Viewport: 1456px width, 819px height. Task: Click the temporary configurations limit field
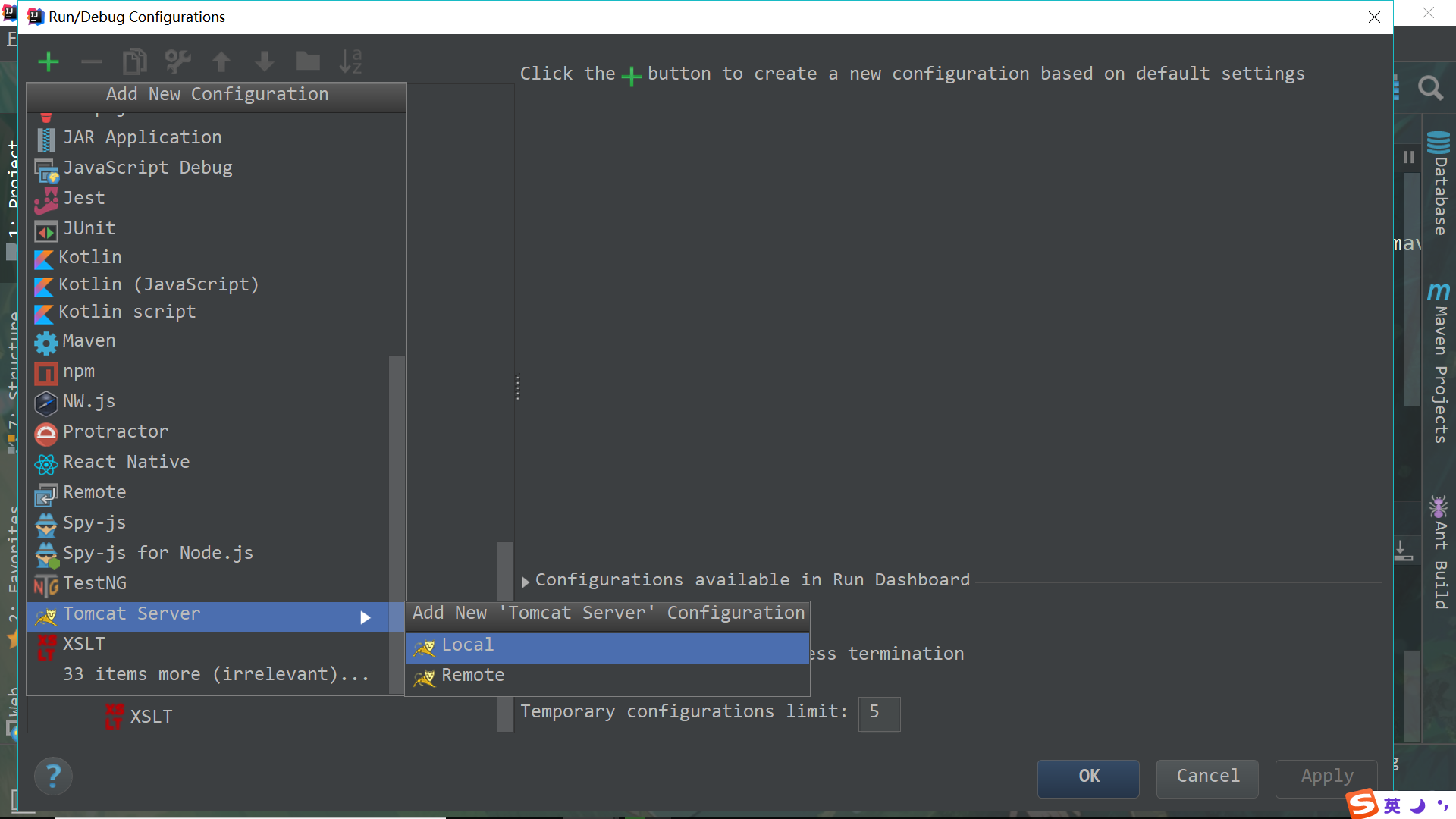click(x=878, y=713)
